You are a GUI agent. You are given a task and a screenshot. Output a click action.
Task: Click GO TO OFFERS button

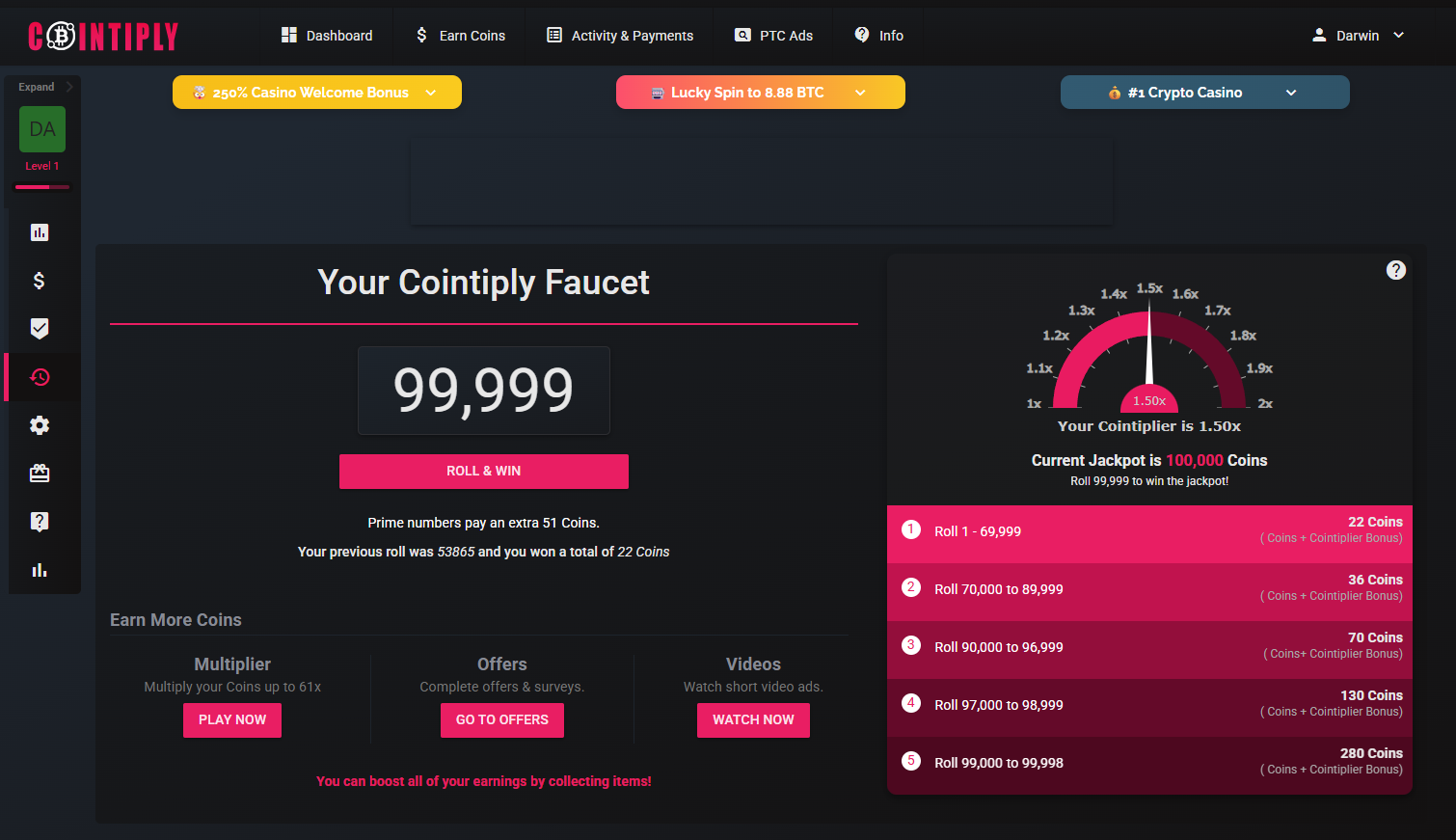pyautogui.click(x=502, y=720)
